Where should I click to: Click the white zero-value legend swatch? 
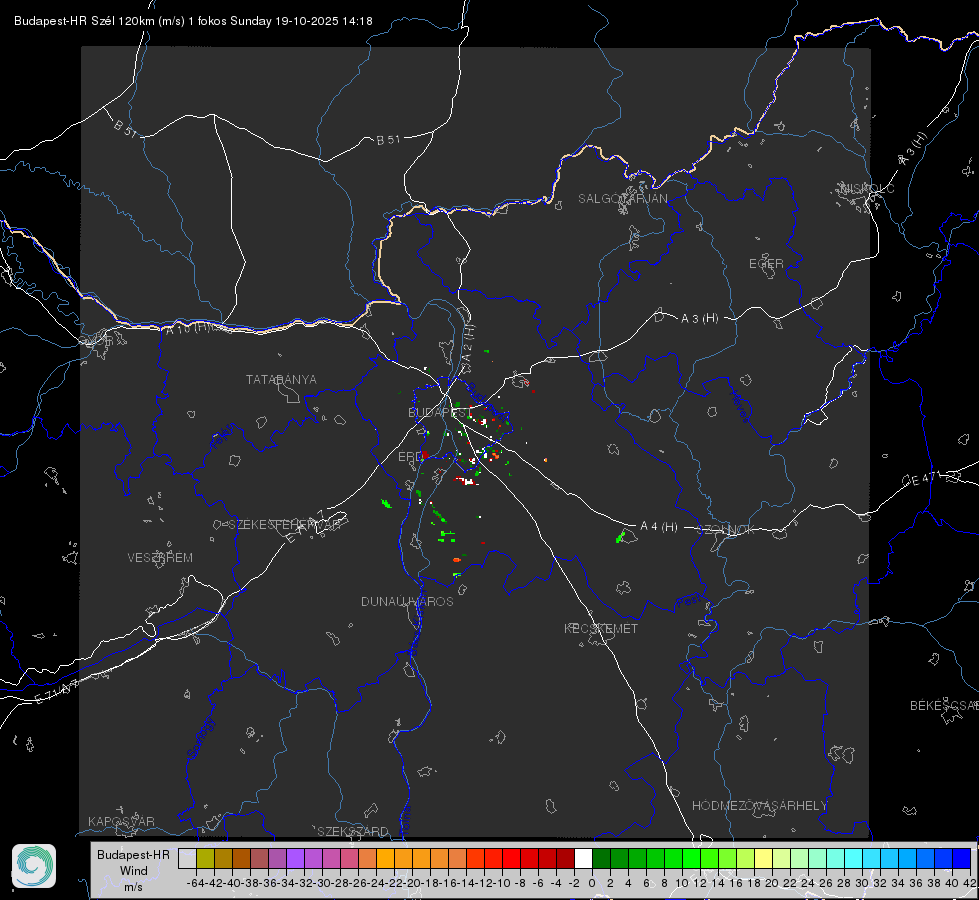(x=583, y=858)
